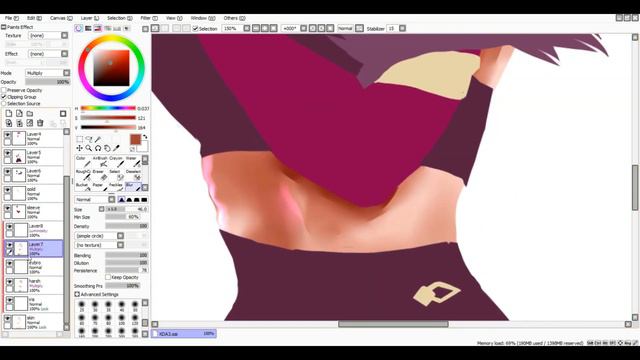Select the zoom magnifier tool

click(x=89, y=148)
